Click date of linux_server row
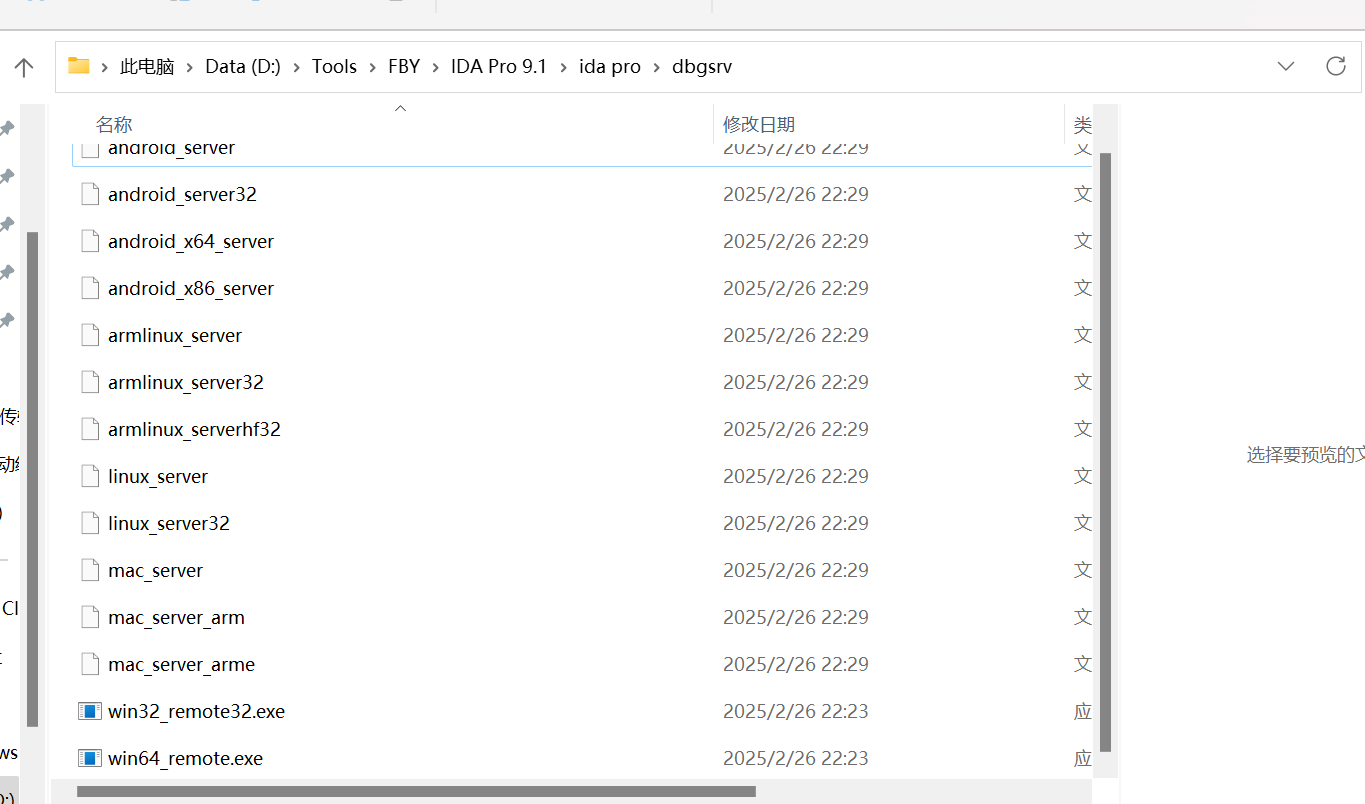 coord(796,476)
